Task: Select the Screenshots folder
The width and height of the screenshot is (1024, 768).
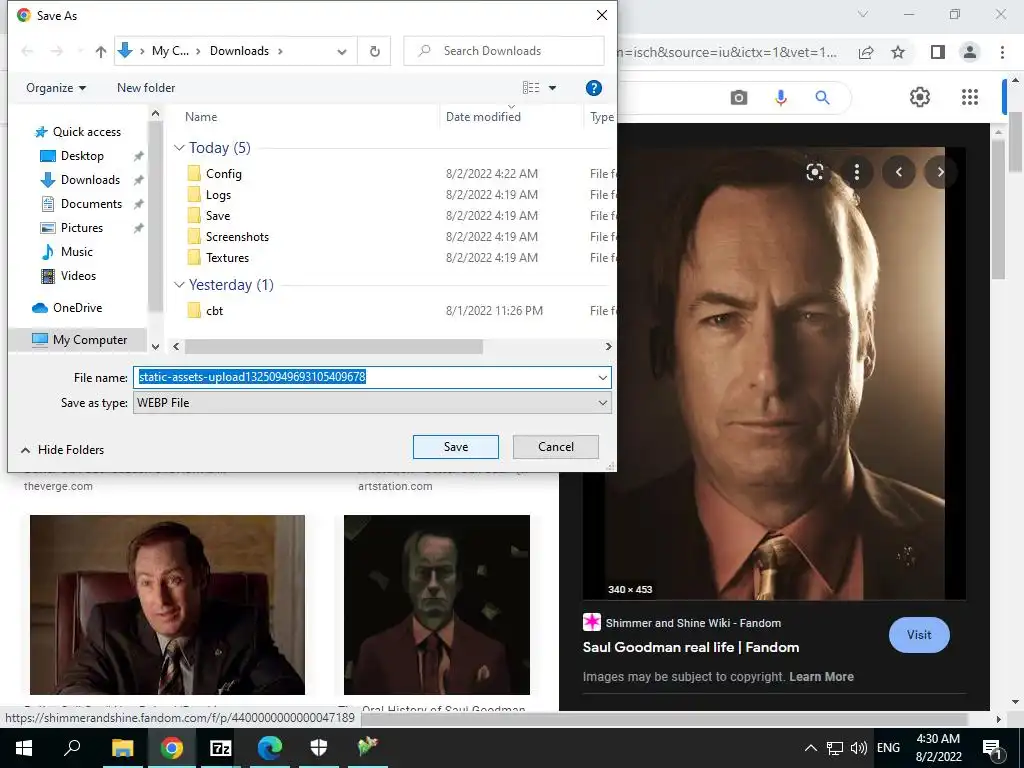Action: (237, 237)
